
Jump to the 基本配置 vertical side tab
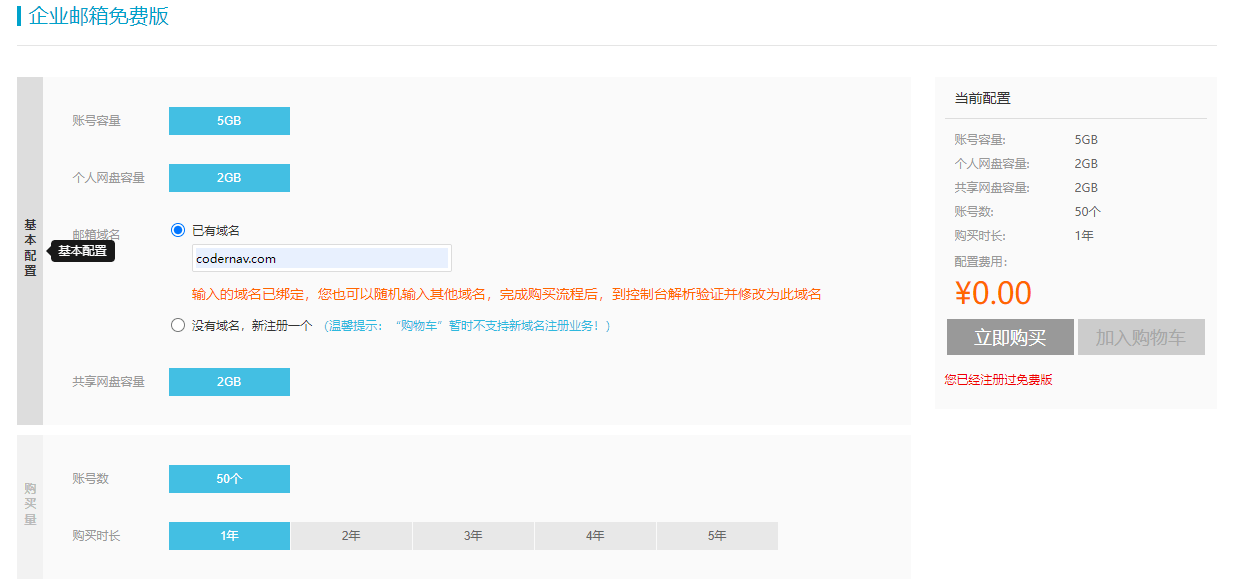coord(30,249)
